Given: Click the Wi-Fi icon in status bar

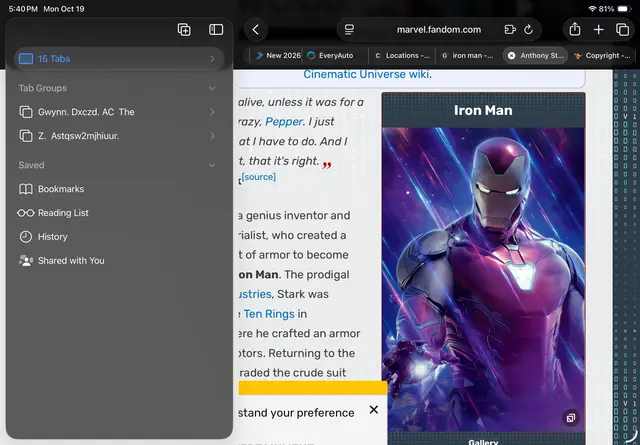Looking at the screenshot, I should (x=592, y=9).
